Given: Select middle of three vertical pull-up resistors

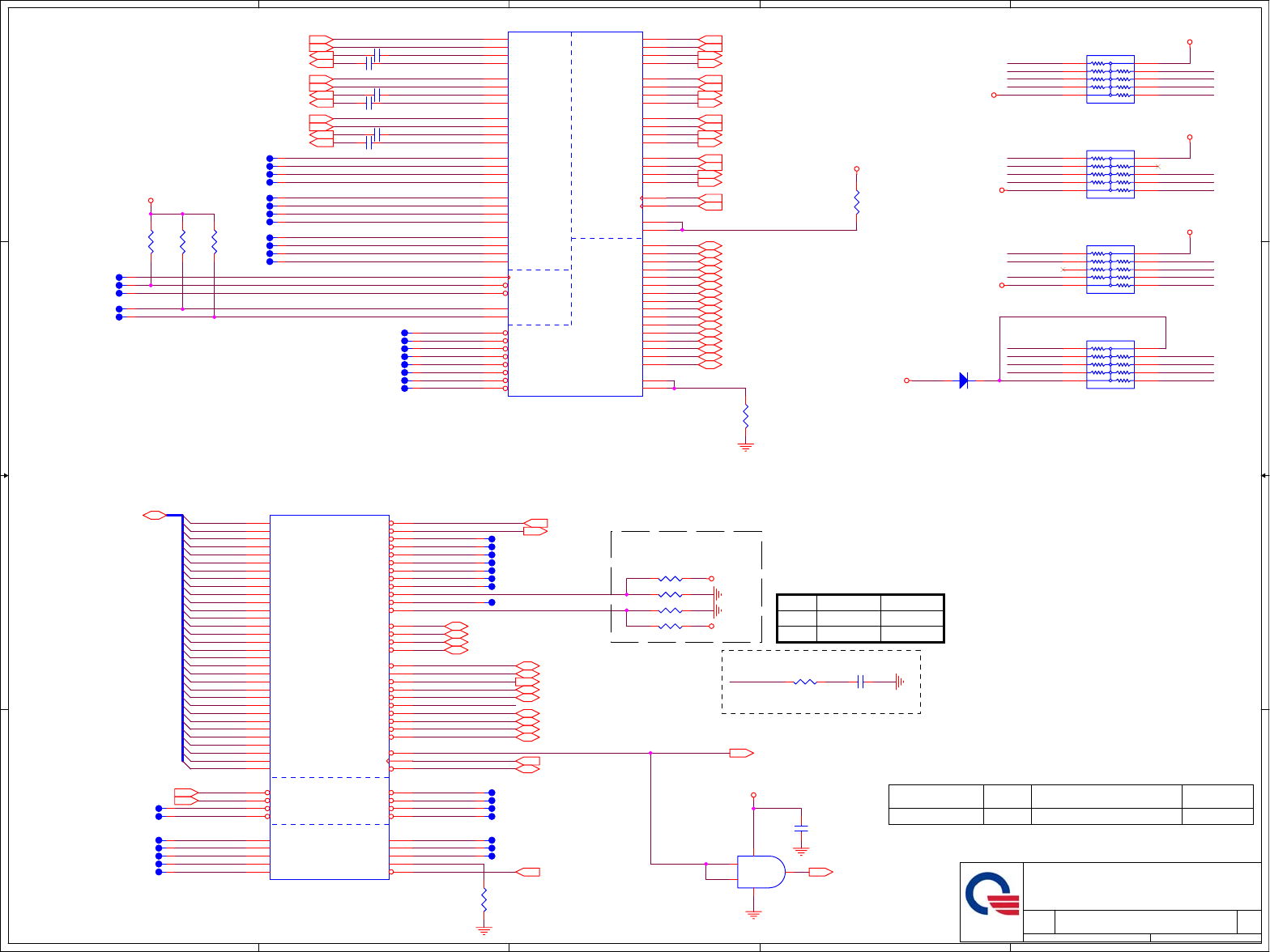Looking at the screenshot, I should (x=182, y=241).
